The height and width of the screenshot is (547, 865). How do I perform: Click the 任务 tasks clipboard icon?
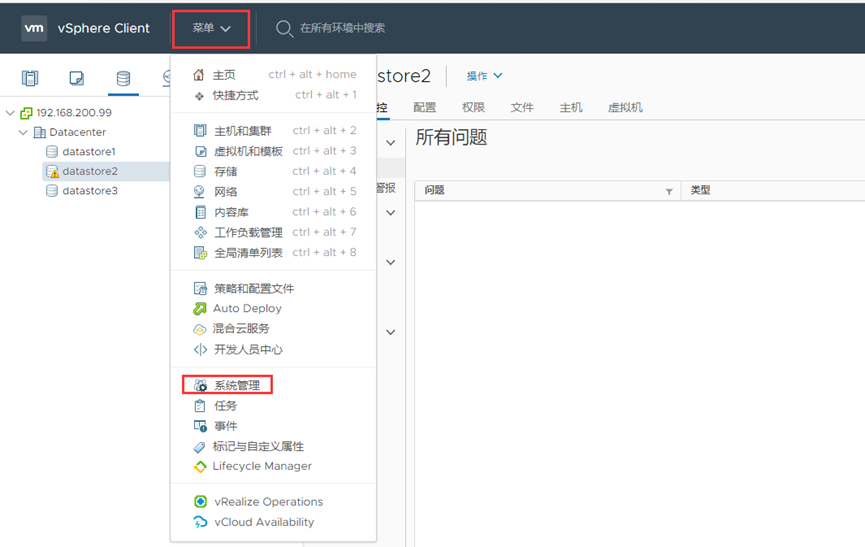coord(200,406)
